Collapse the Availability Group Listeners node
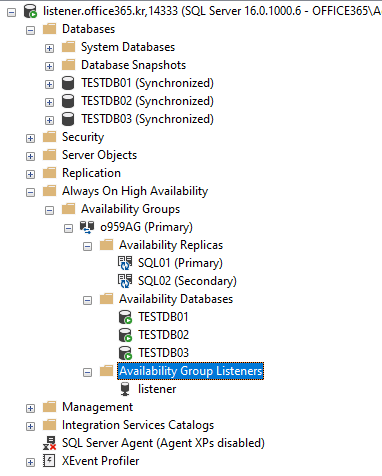This screenshot has width=382, height=476. coord(87,373)
